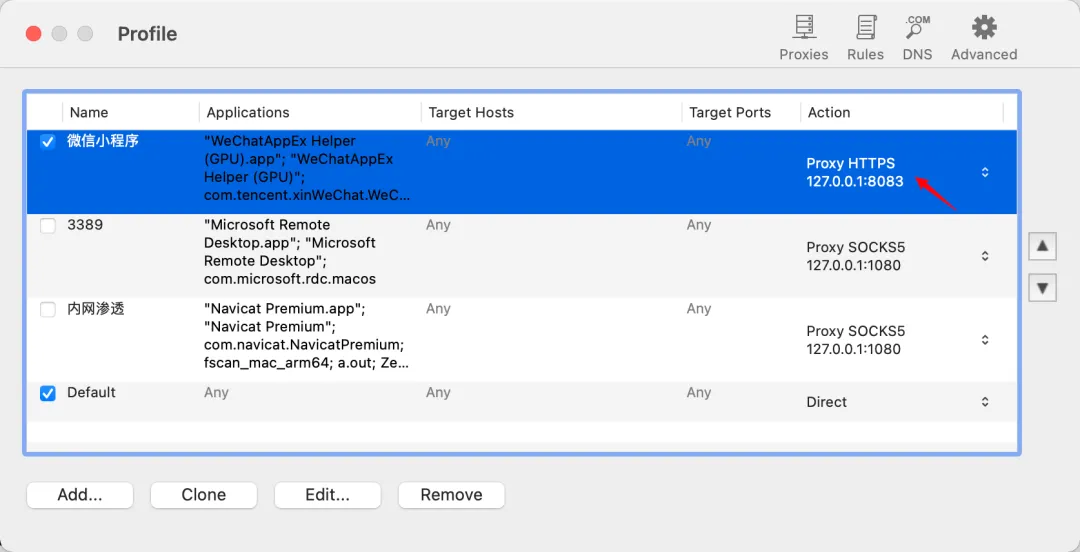This screenshot has height=552, width=1080.
Task: Click the Remove button
Action: [452, 495]
